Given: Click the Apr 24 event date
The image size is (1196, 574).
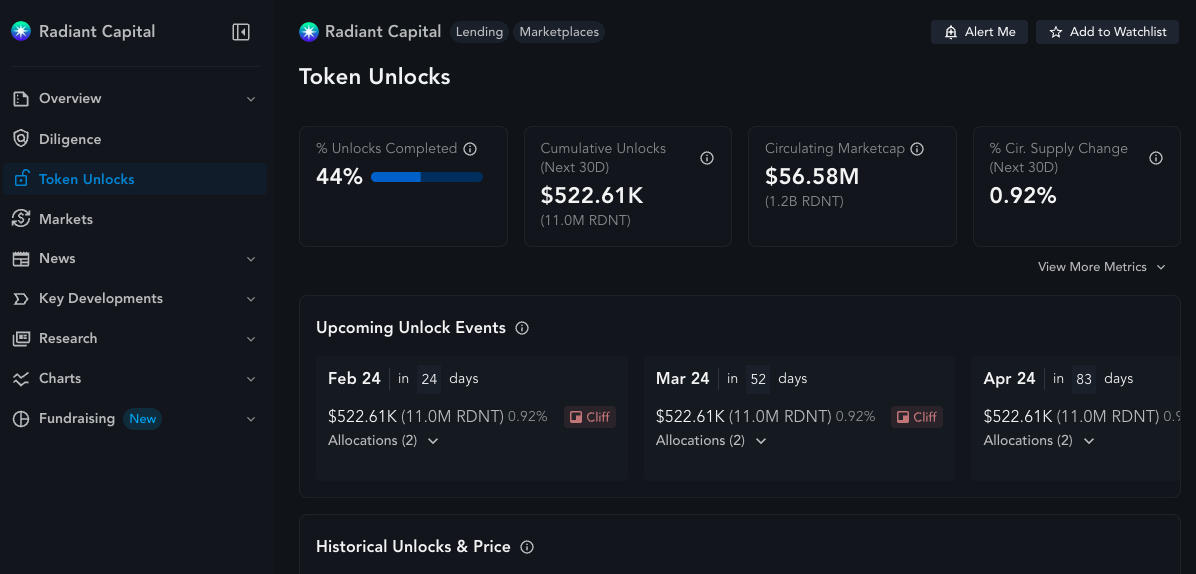Looking at the screenshot, I should coord(1009,379).
